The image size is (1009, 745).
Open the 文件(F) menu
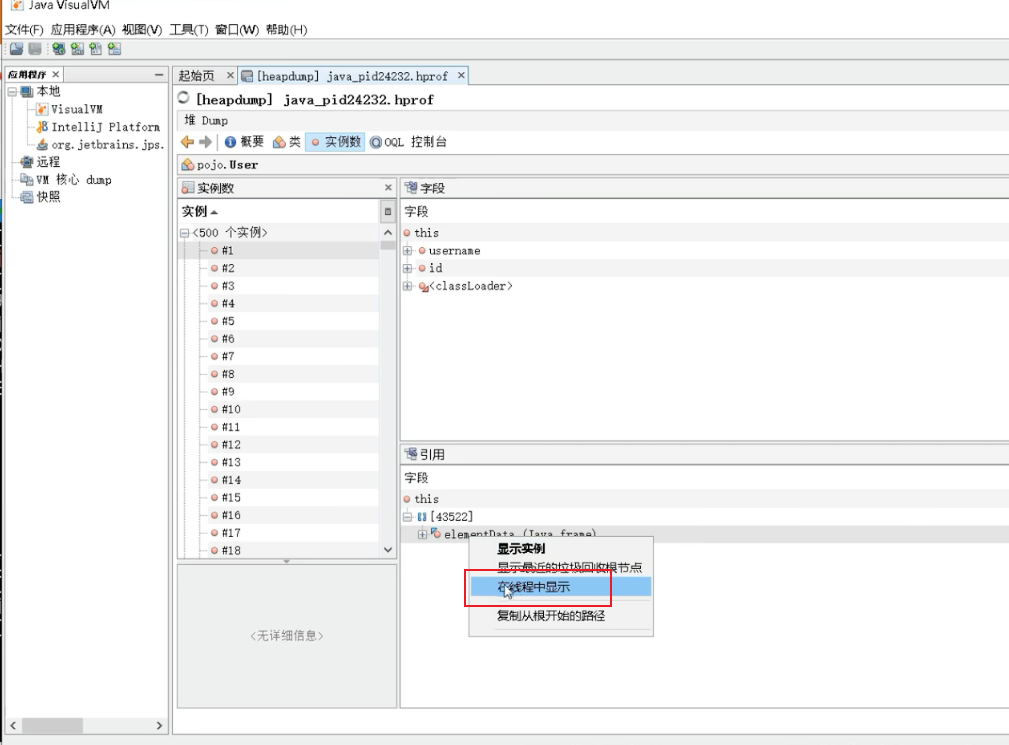pyautogui.click(x=24, y=30)
